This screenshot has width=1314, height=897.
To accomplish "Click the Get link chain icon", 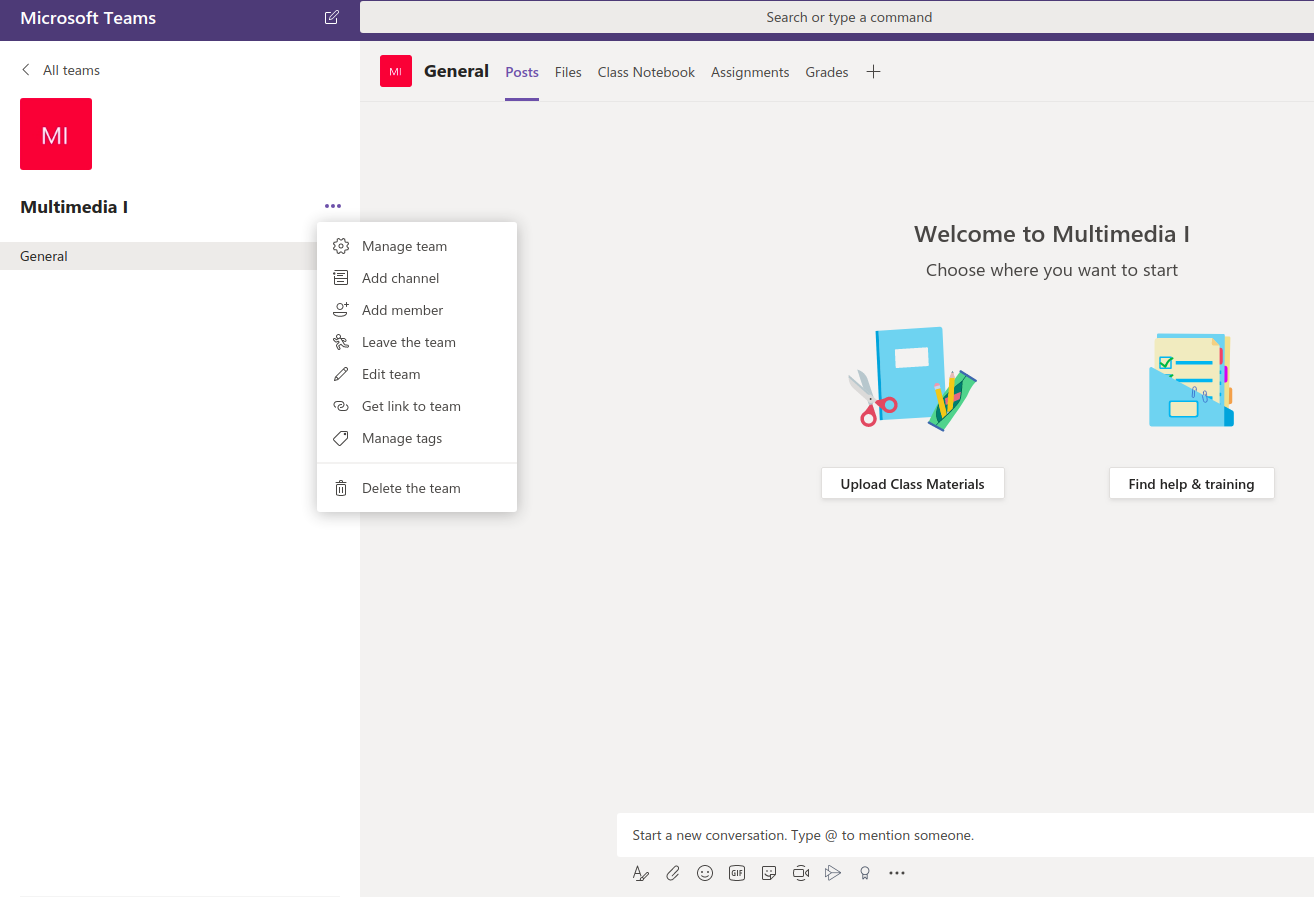I will coord(341,406).
